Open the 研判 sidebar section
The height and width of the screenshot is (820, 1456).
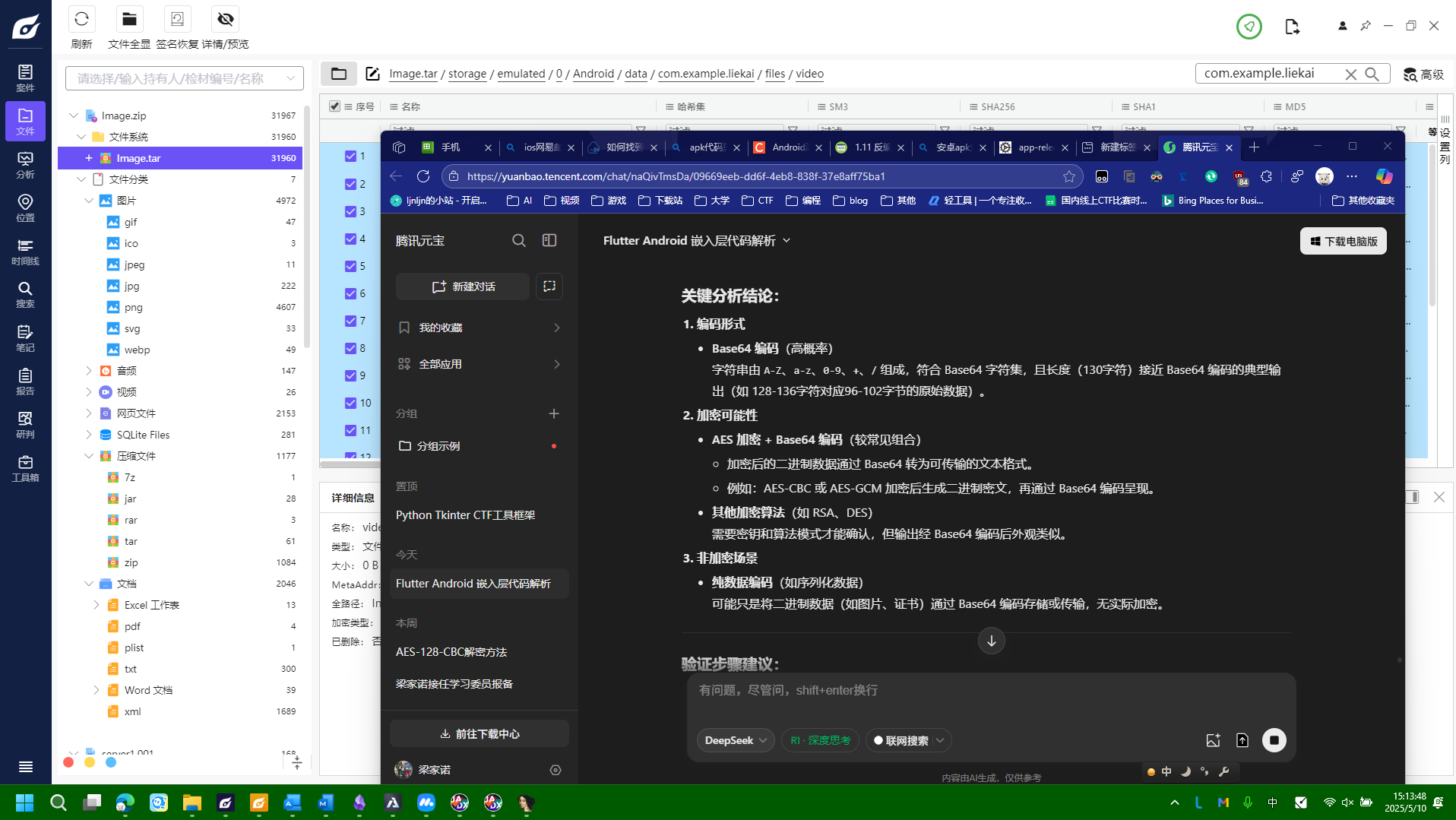[x=25, y=424]
